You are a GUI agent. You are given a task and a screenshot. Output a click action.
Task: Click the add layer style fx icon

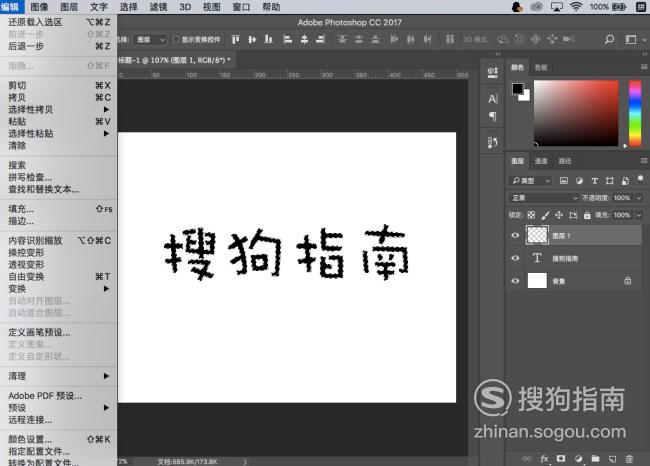pyautogui.click(x=544, y=458)
